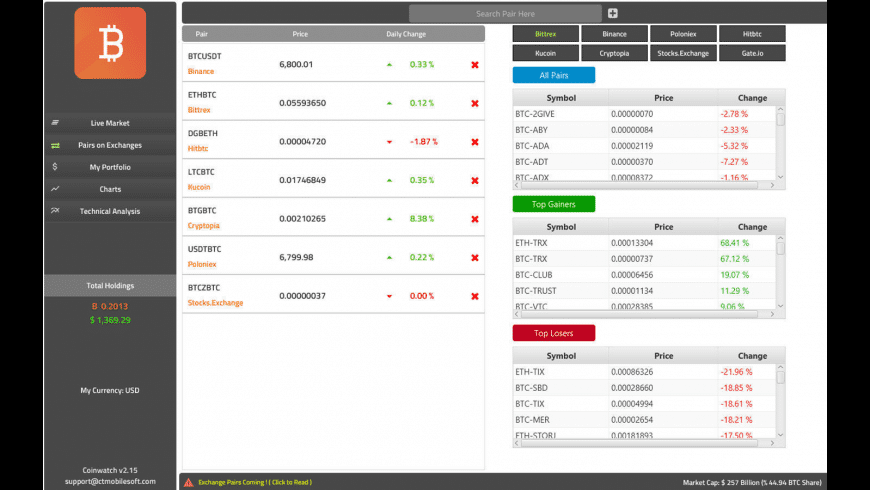The image size is (870, 490).
Task: Remove BTCZBTC pair with red X
Action: point(475,296)
